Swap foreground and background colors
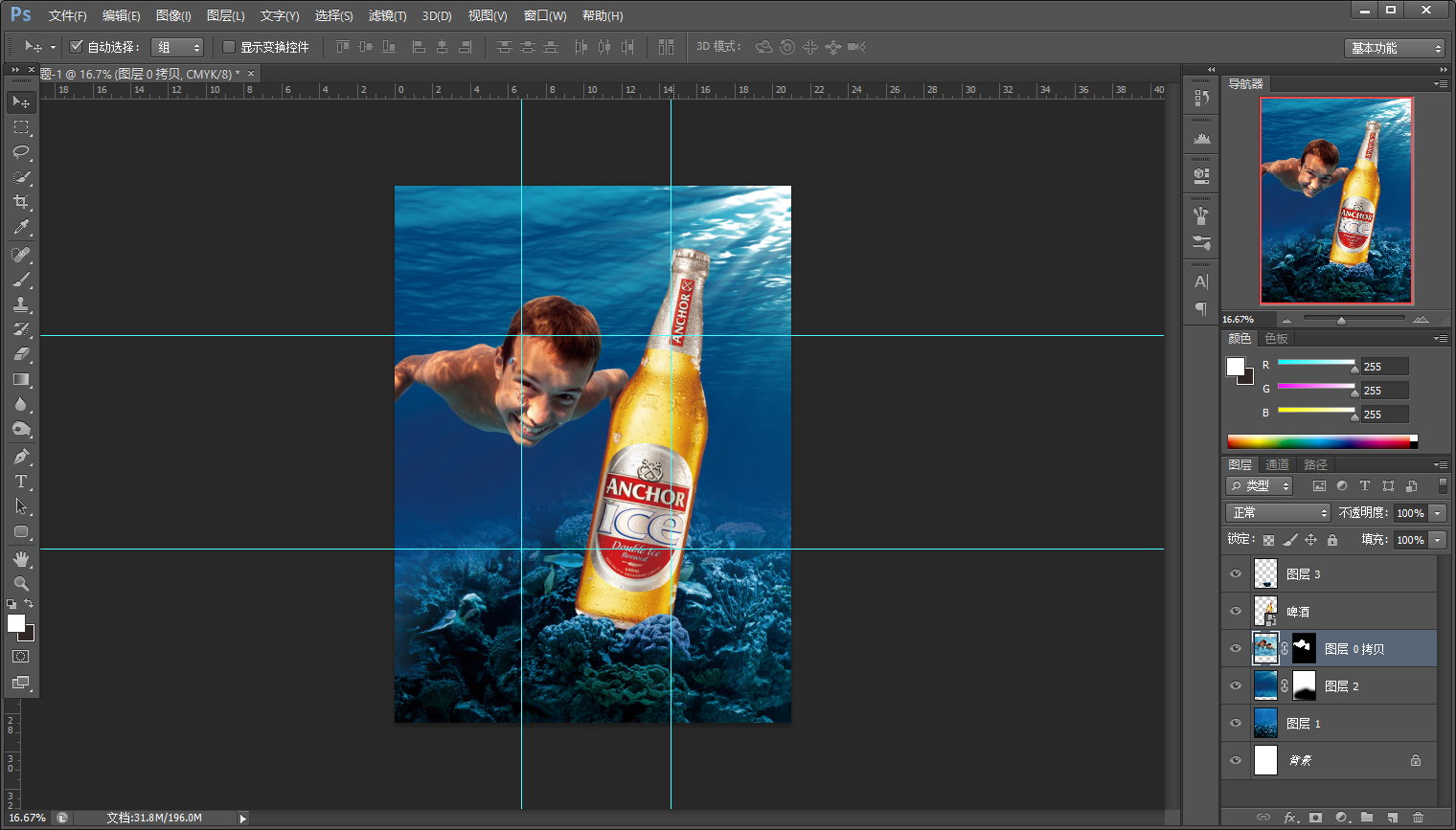This screenshot has width=1456, height=830. [30, 604]
